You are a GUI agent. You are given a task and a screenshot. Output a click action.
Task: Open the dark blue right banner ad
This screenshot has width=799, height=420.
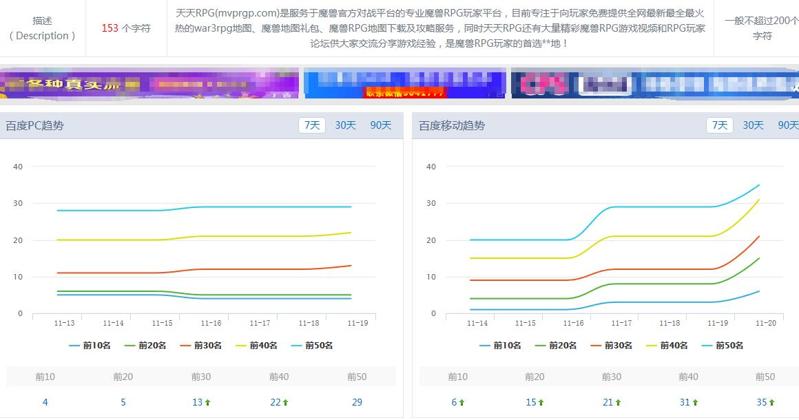pyautogui.click(x=655, y=84)
